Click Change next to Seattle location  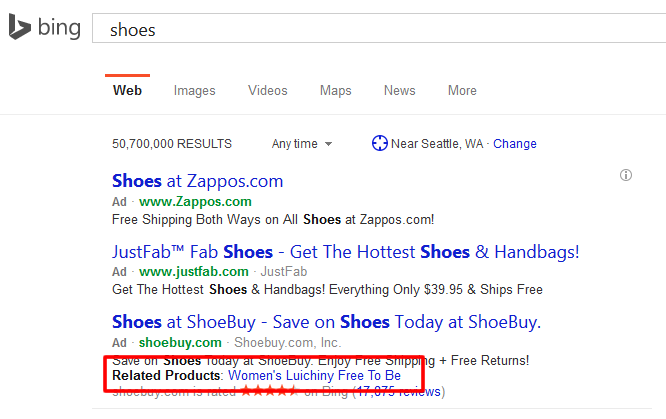tap(515, 144)
